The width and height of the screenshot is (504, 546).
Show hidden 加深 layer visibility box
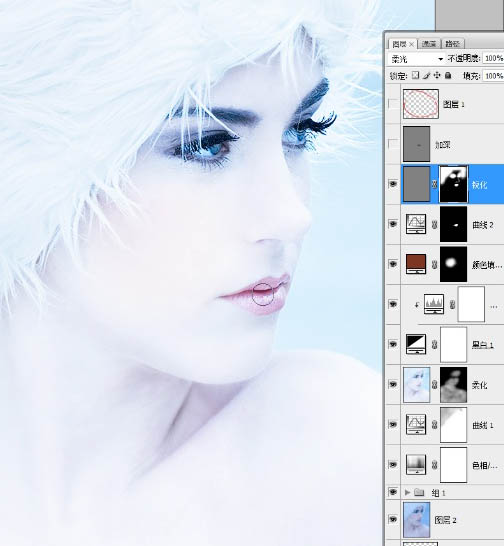point(393,144)
